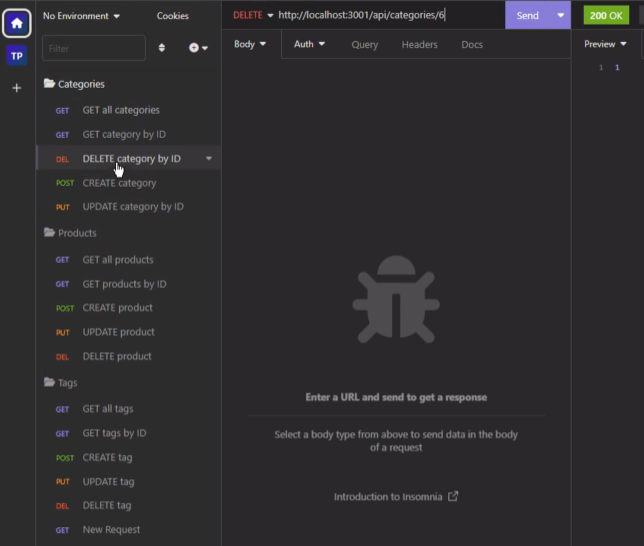The image size is (644, 546).
Task: Click the Filter requests input field
Action: point(94,48)
